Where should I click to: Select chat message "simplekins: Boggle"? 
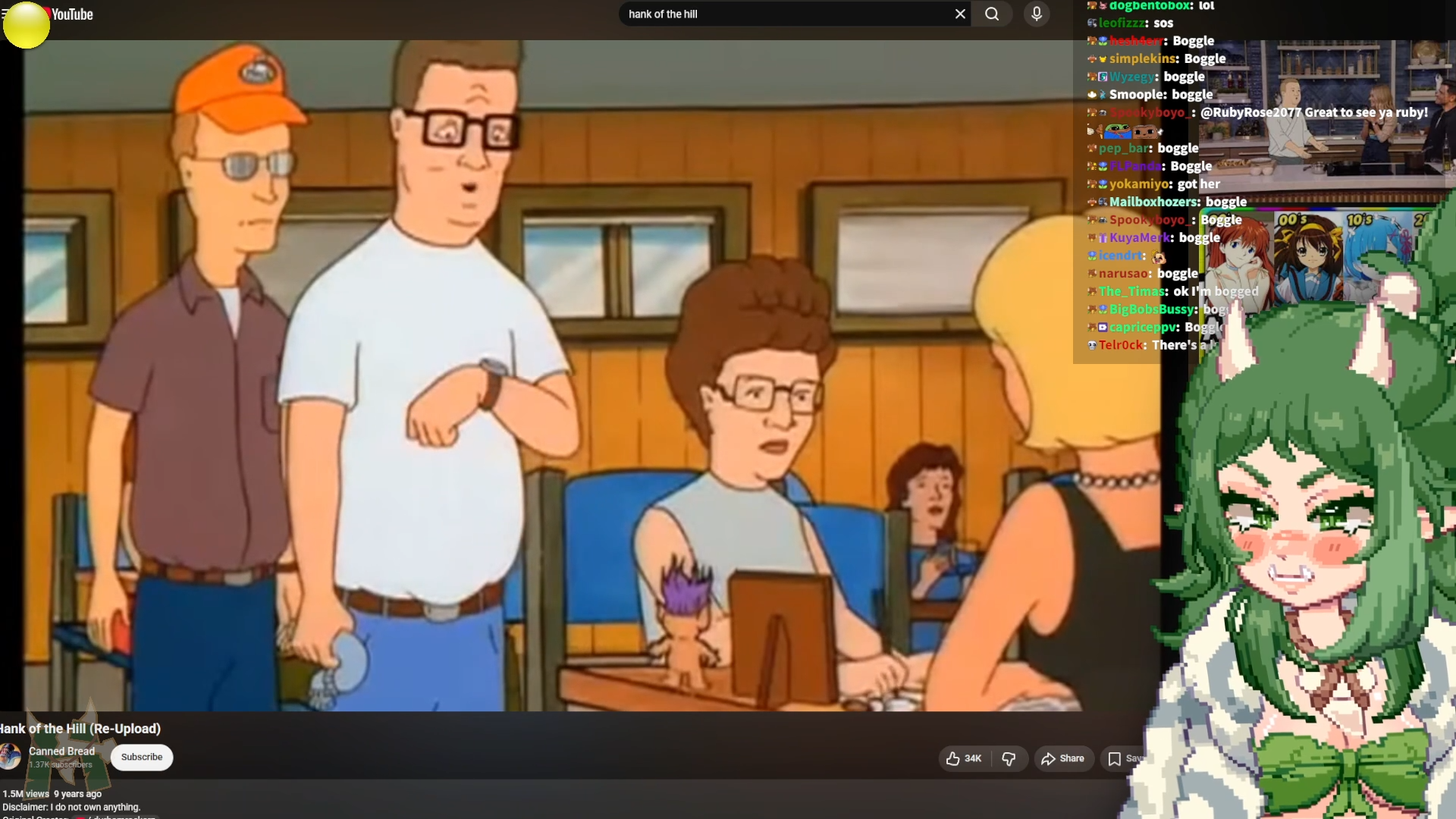pyautogui.click(x=1156, y=58)
